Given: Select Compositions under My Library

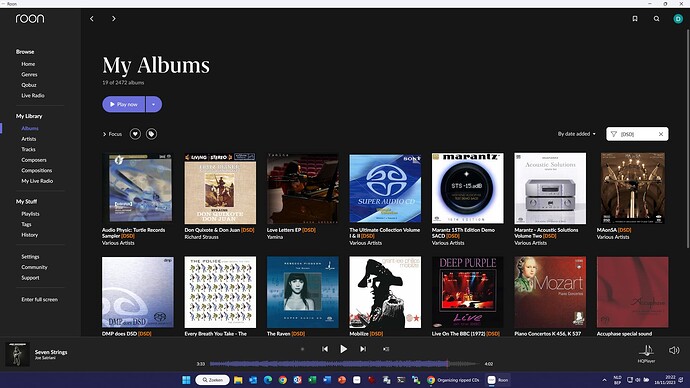Looking at the screenshot, I should [x=37, y=170].
